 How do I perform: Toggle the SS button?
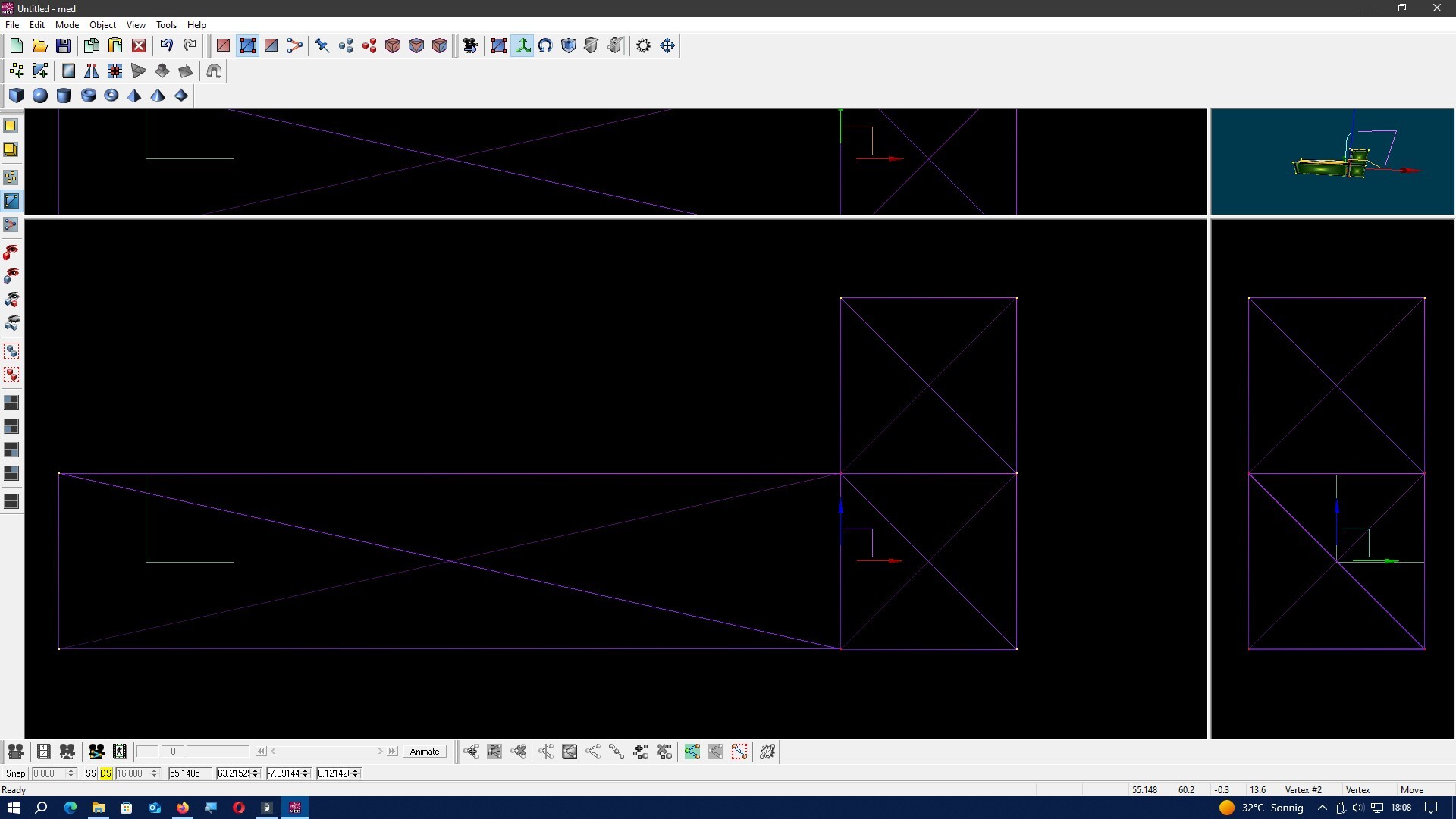tap(91, 773)
